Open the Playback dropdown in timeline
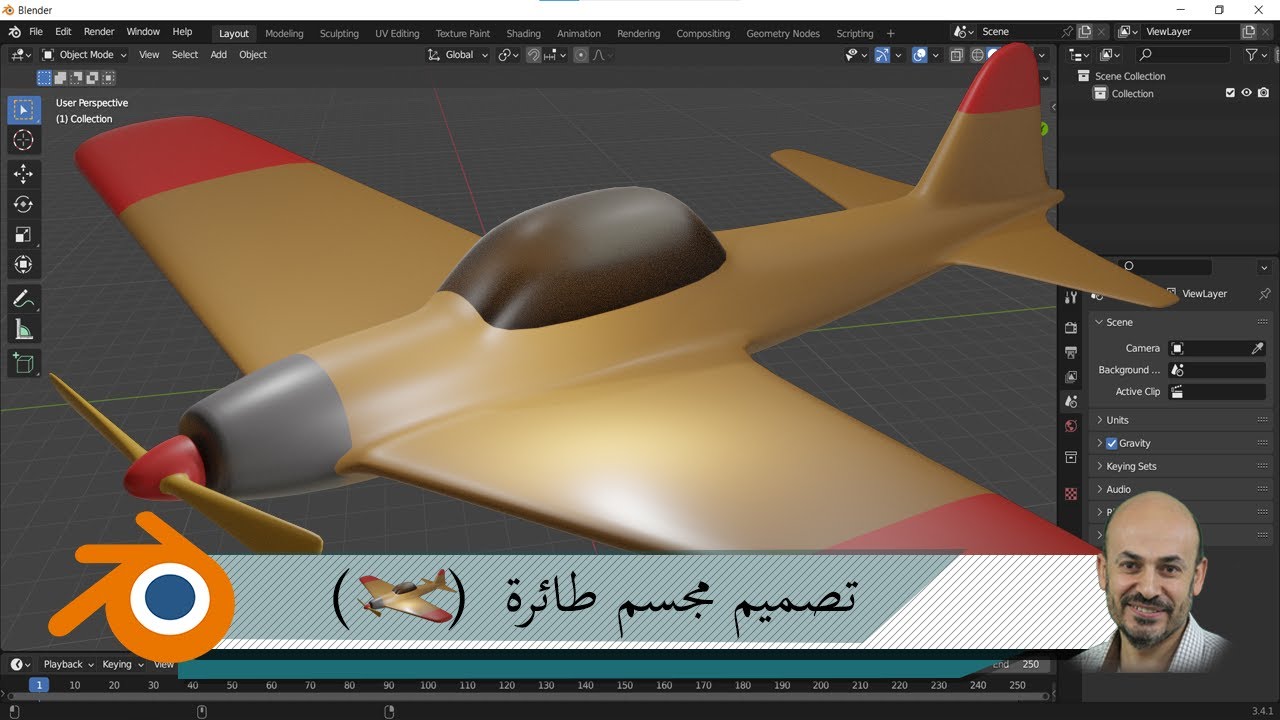Screen dimensions: 1280x720 point(68,664)
